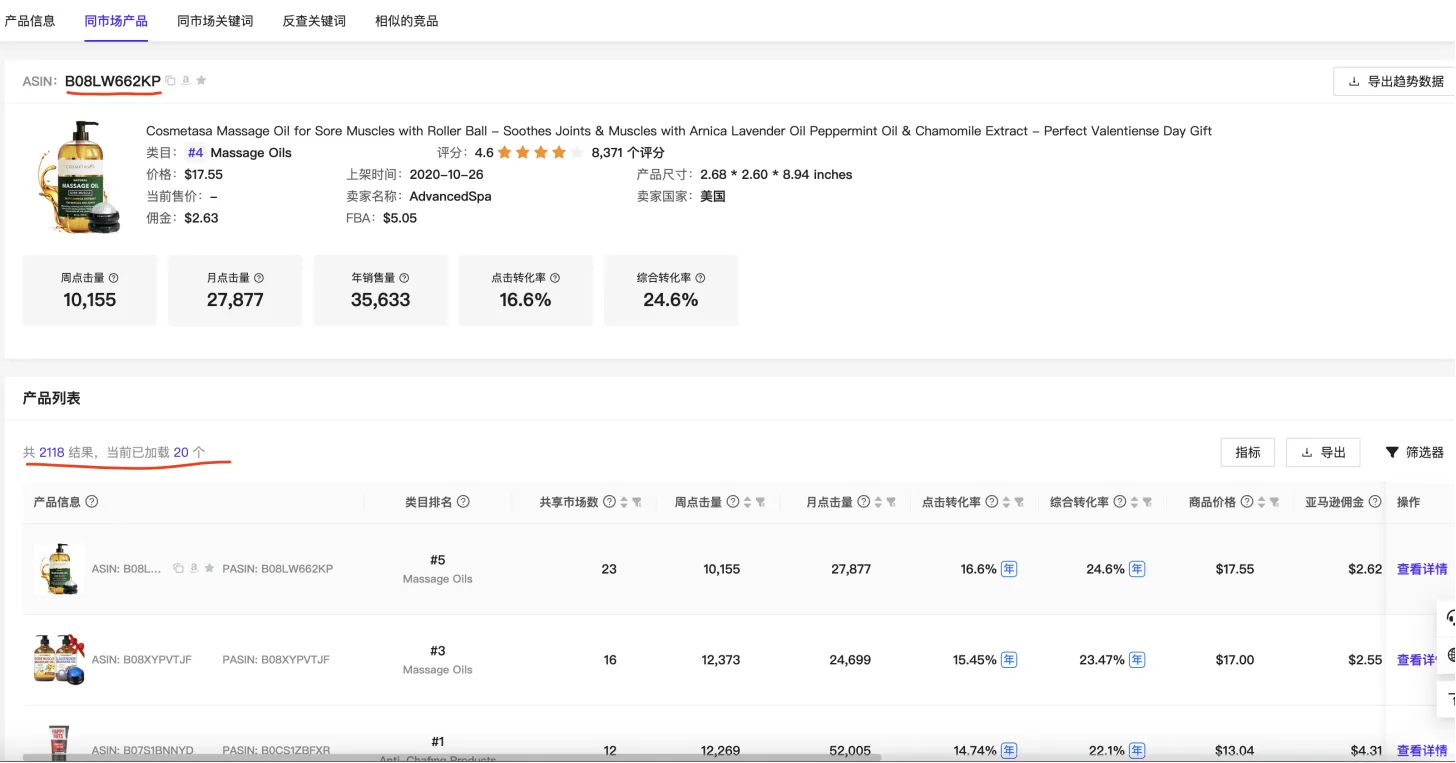
Task: Click help icon beside 综合转化率 card
Action: (x=700, y=278)
